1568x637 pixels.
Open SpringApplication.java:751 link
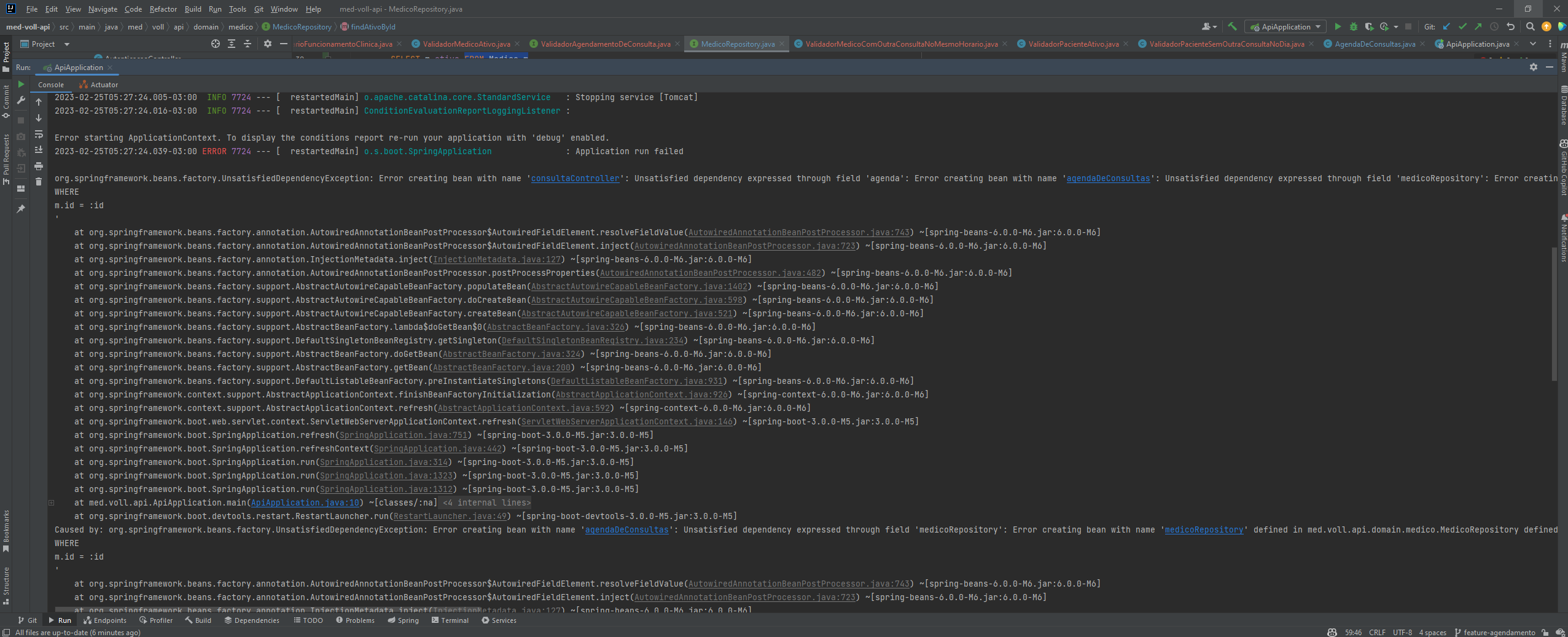point(403,435)
